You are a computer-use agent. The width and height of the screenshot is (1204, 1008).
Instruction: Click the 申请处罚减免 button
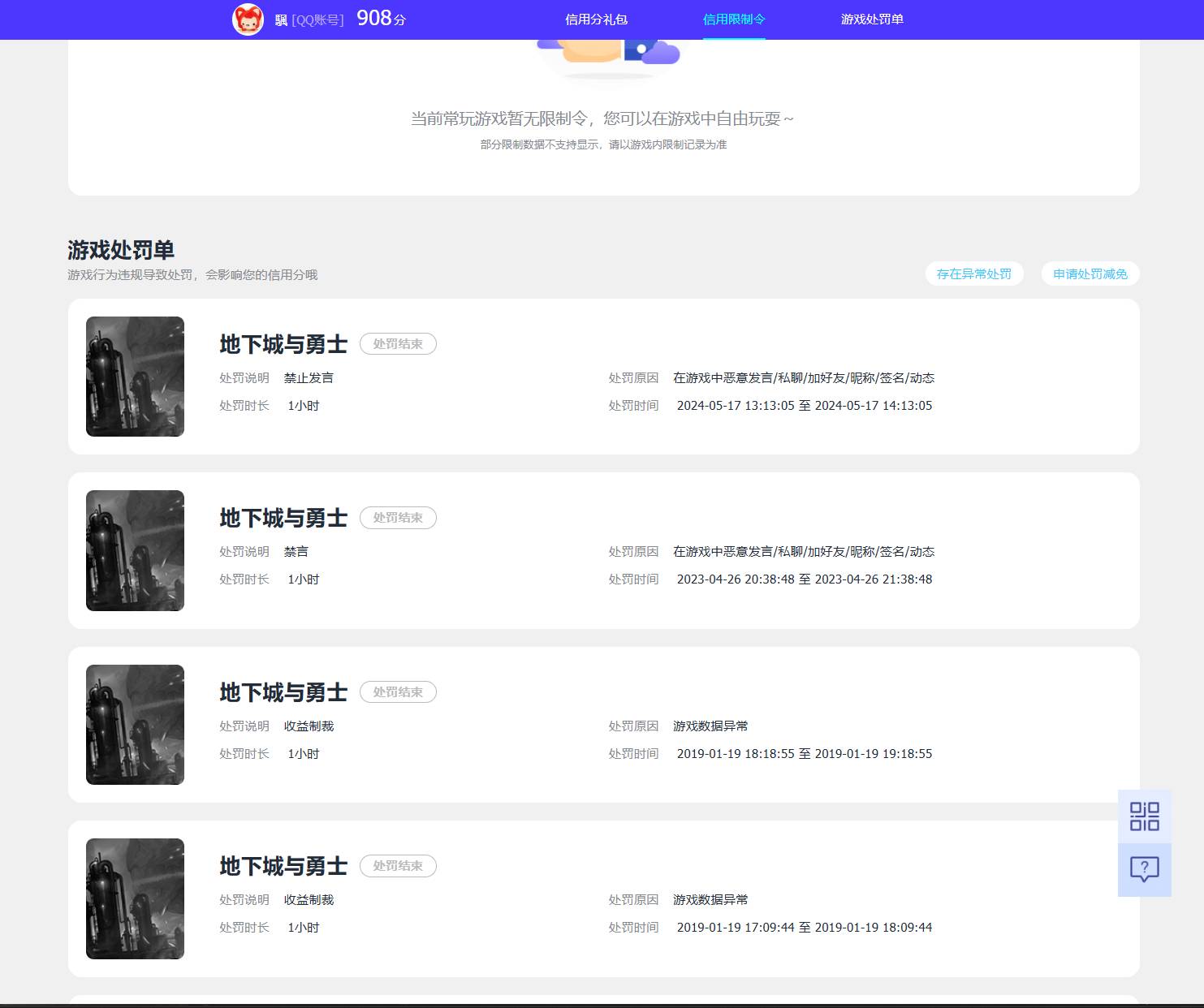[1090, 274]
